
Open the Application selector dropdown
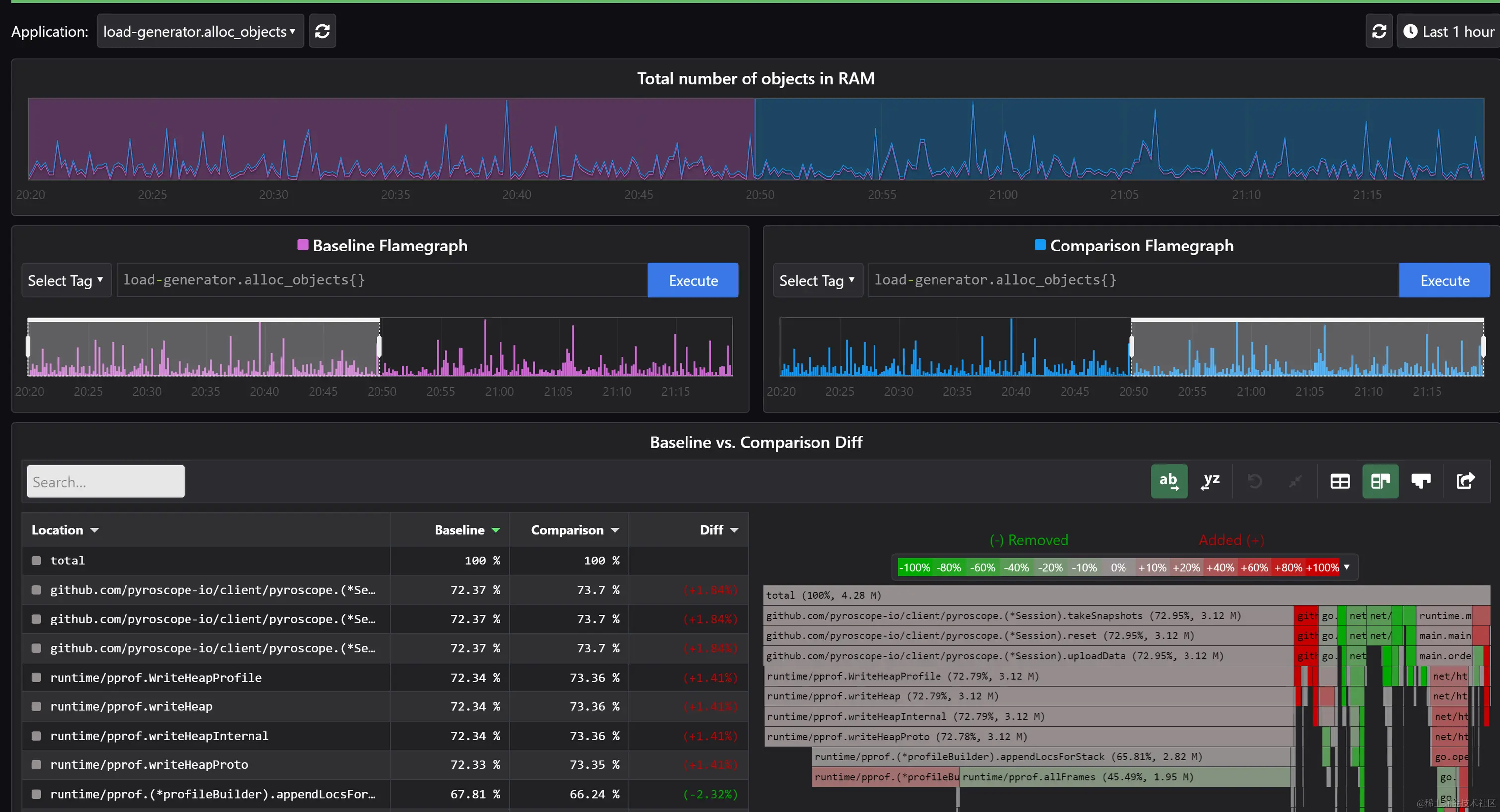click(x=200, y=31)
